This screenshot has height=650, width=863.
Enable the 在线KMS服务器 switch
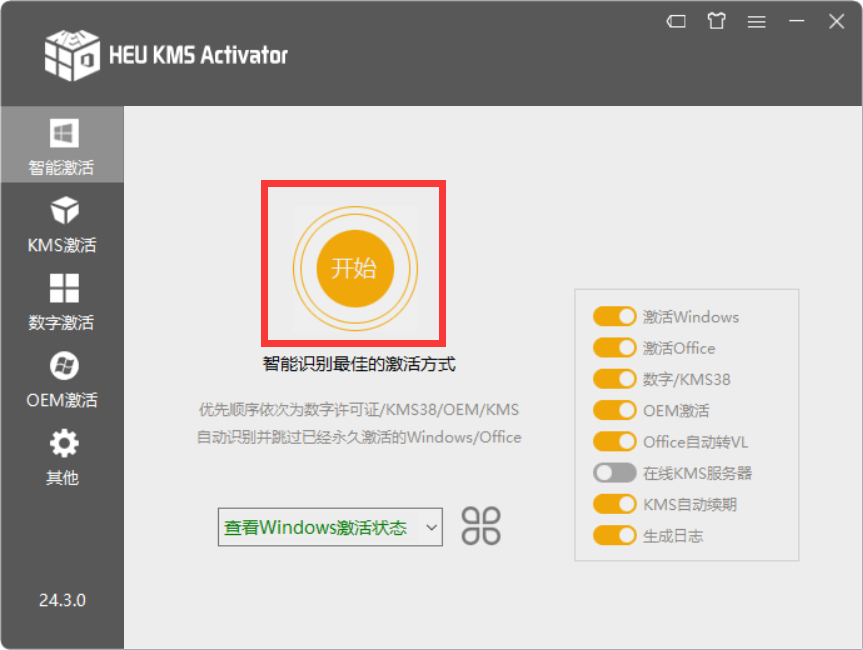pos(615,473)
